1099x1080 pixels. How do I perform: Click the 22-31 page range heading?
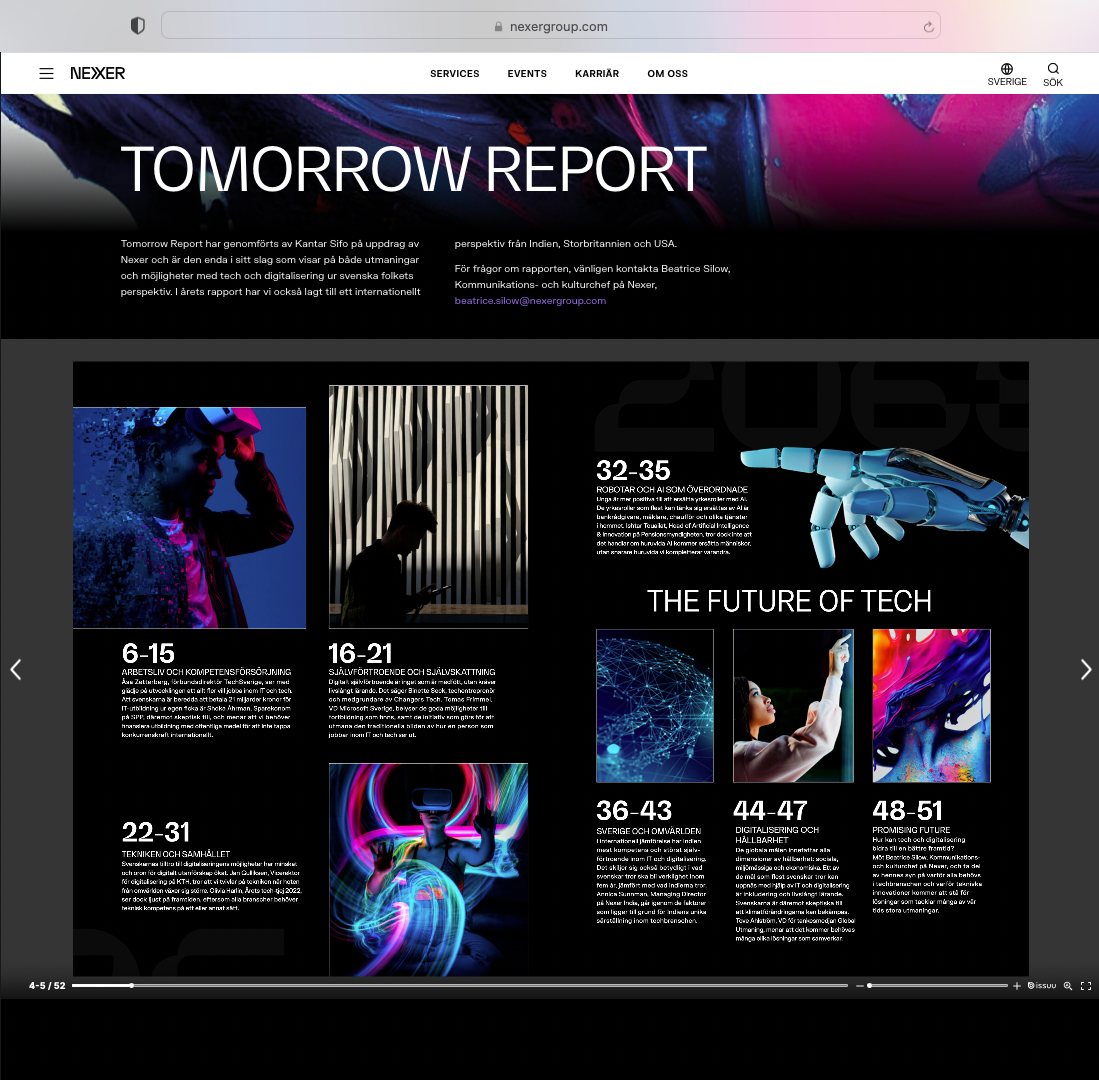[156, 832]
